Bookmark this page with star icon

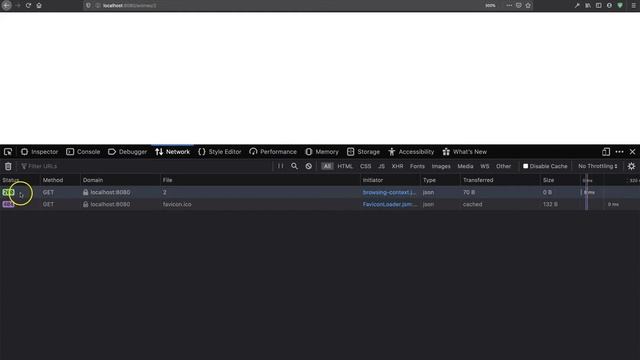click(528, 5)
